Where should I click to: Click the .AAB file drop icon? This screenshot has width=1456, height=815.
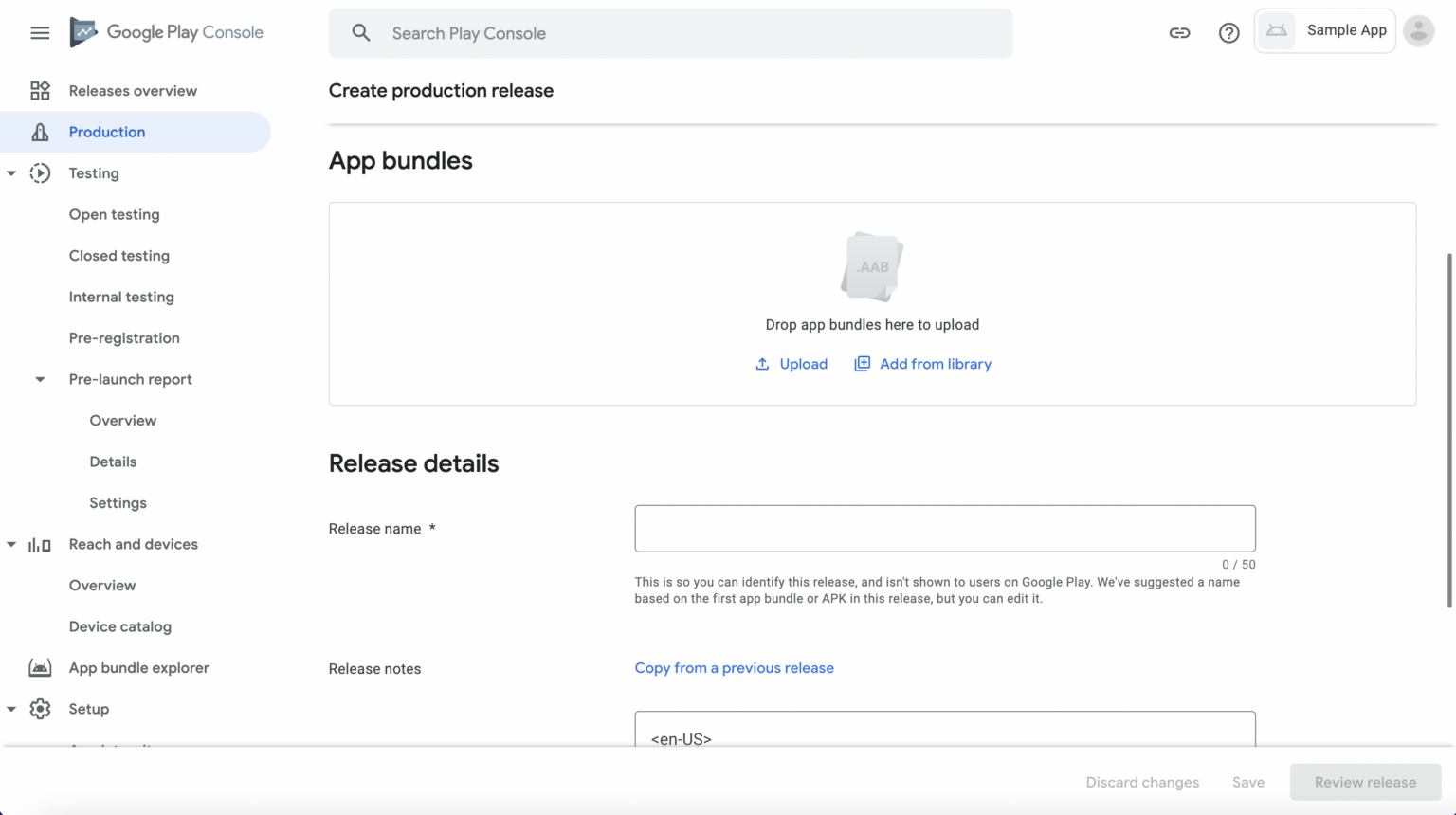tap(872, 266)
